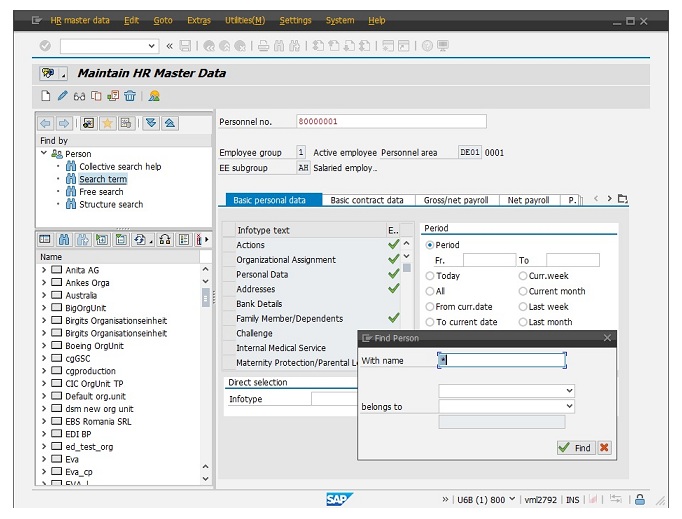Click the double left chevron toolbar icon

click(x=170, y=46)
